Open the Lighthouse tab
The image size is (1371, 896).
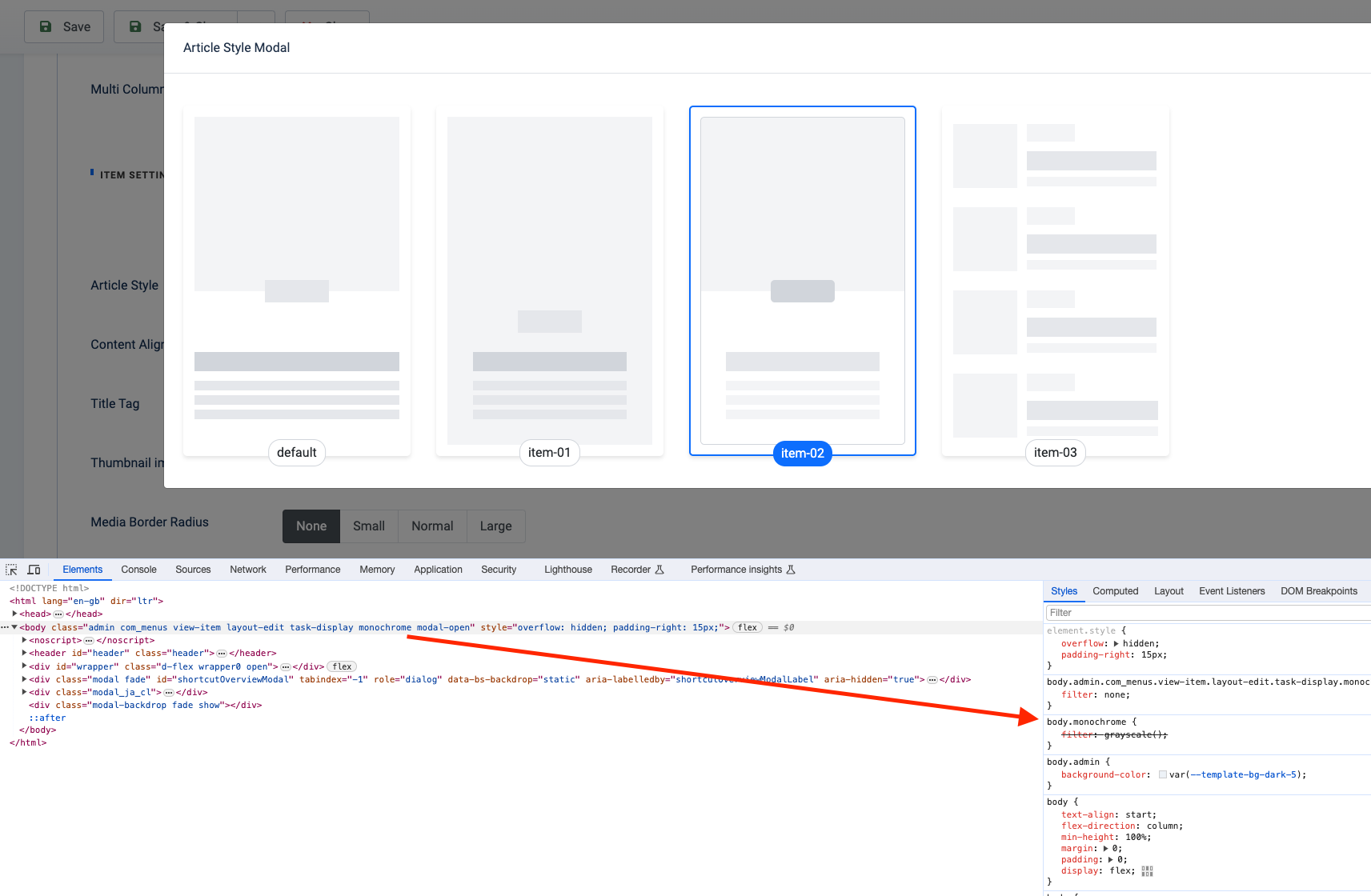point(568,570)
